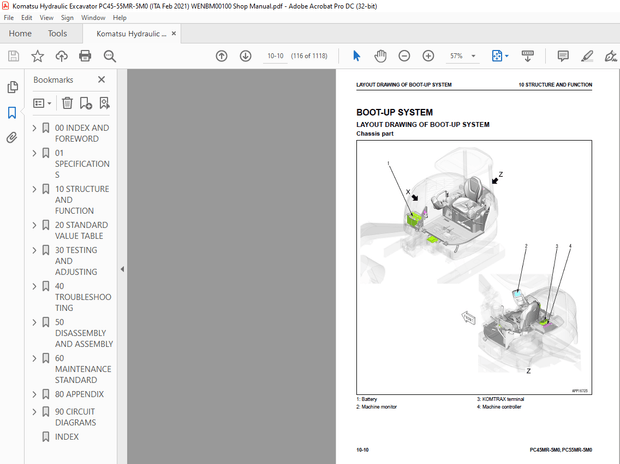Close the Komatsu Hydraulic document tab
620x464 pixels.
pyautogui.click(x=174, y=34)
